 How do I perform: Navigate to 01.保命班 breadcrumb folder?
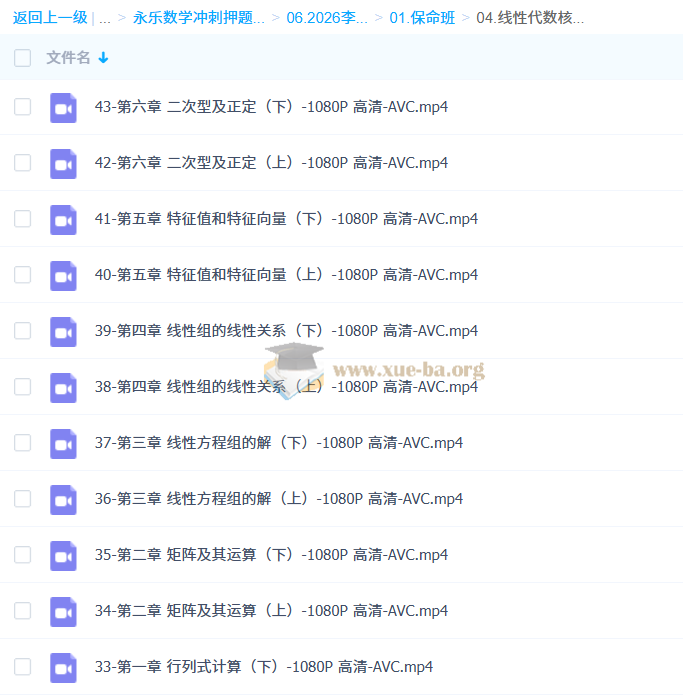point(424,18)
